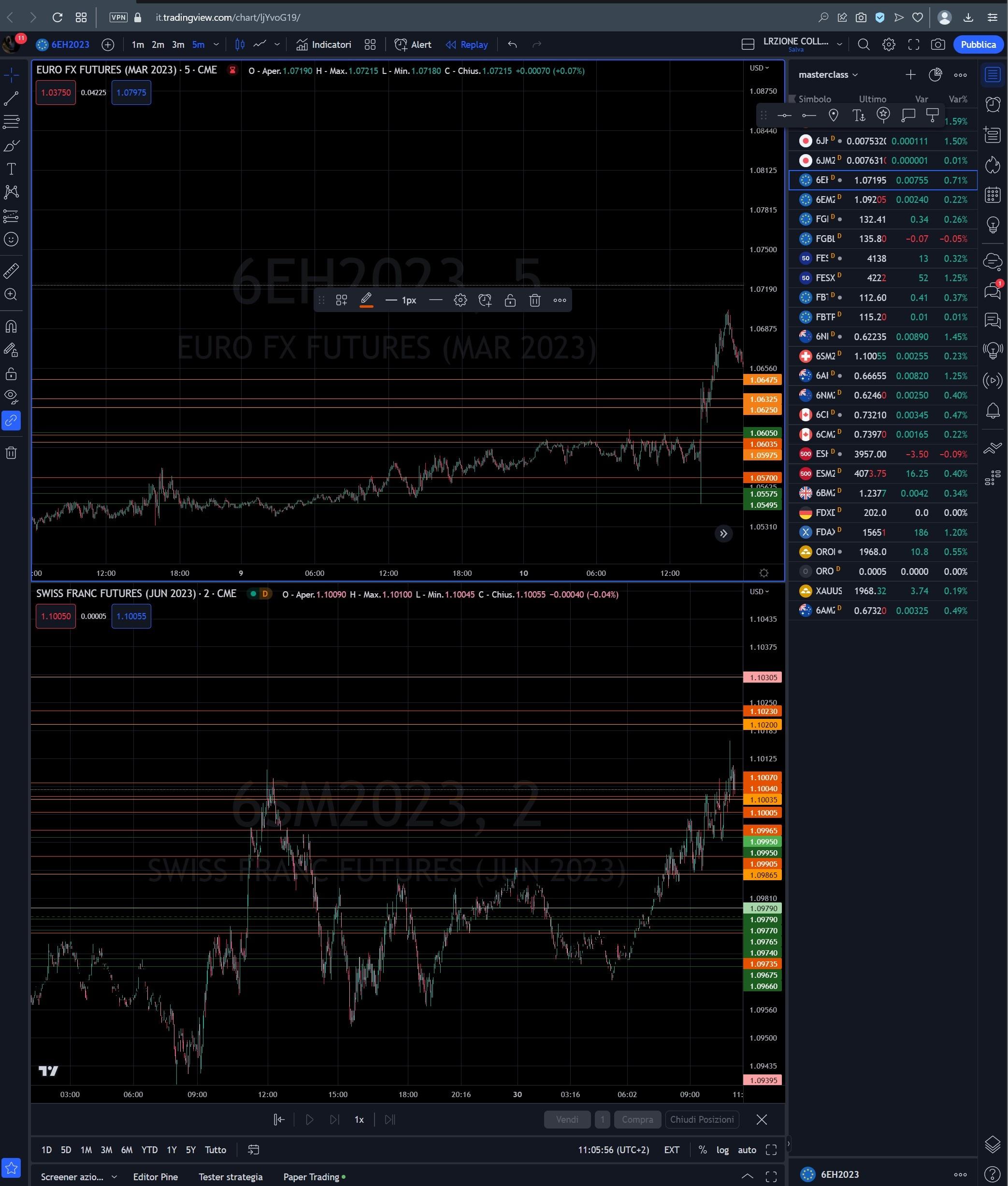Select the trend line drawing tool
Image resolution: width=1008 pixels, height=1186 pixels.
click(11, 99)
